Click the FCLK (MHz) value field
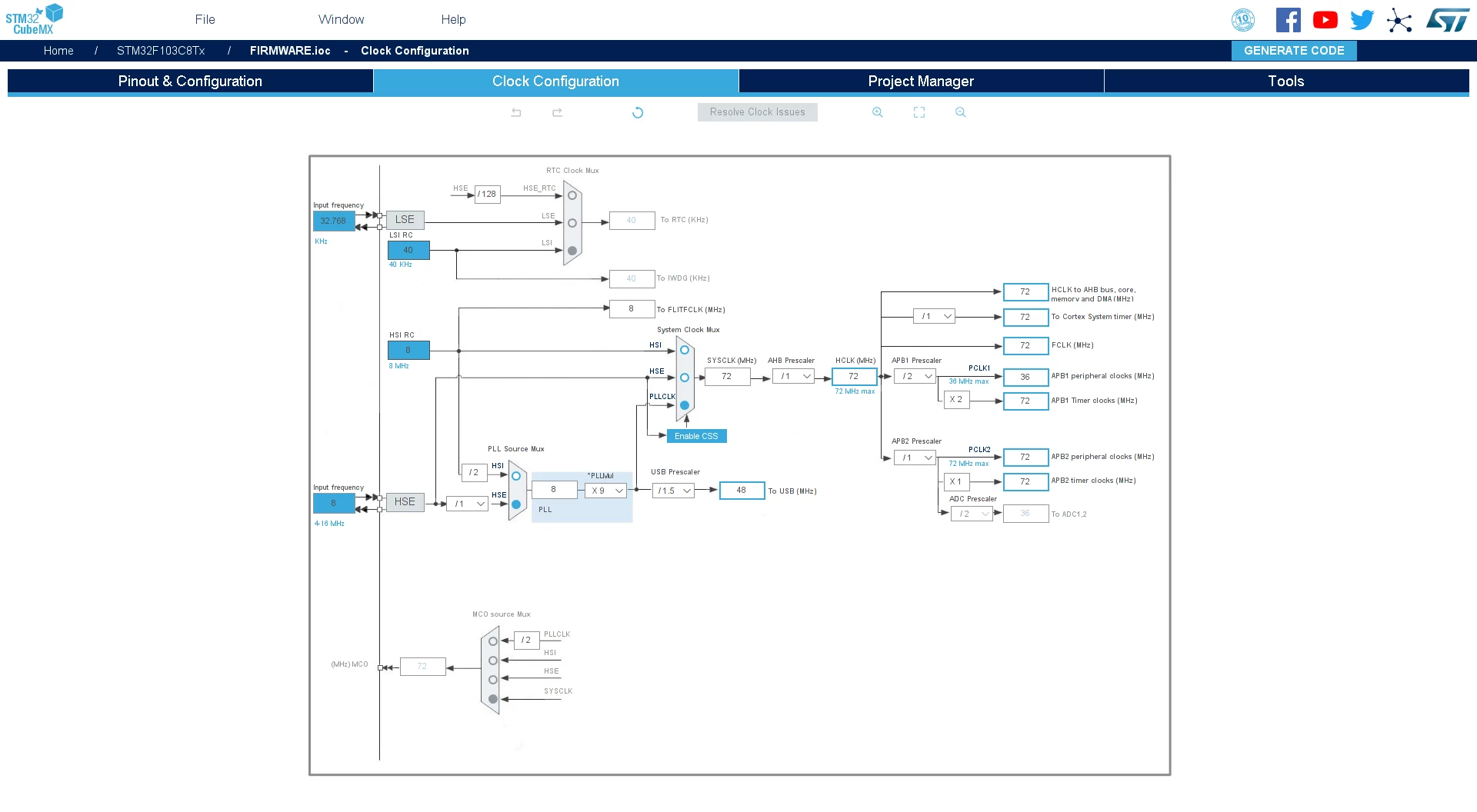The height and width of the screenshot is (812, 1477). point(1025,346)
